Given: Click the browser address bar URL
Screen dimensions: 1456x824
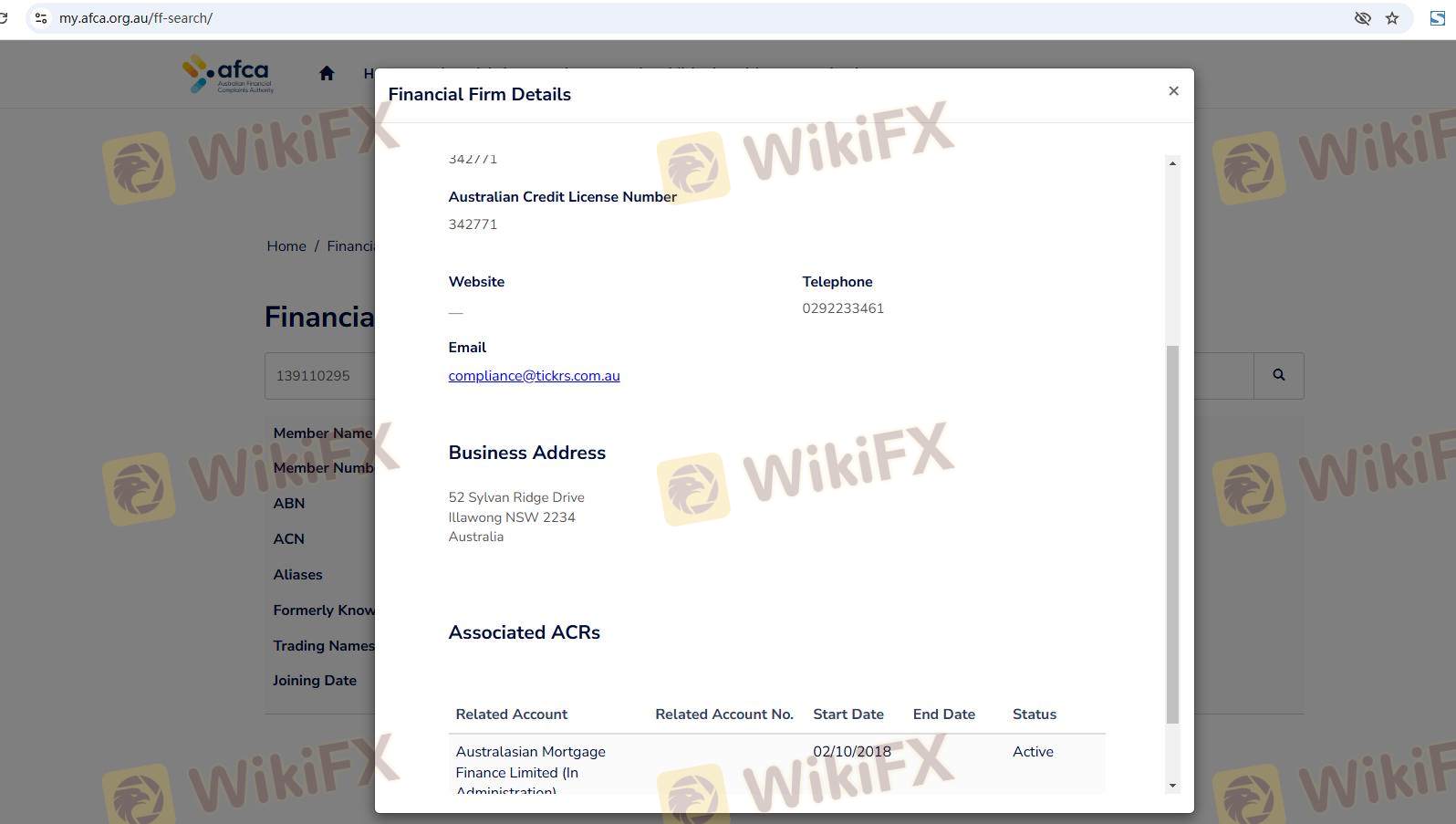Looking at the screenshot, I should [136, 18].
